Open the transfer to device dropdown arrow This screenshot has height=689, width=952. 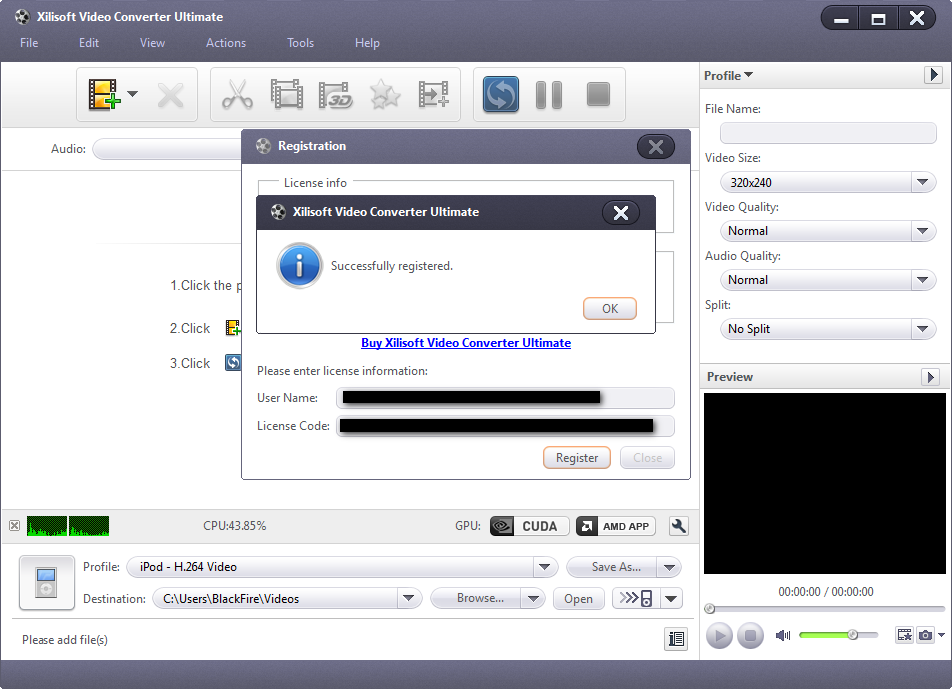point(671,599)
